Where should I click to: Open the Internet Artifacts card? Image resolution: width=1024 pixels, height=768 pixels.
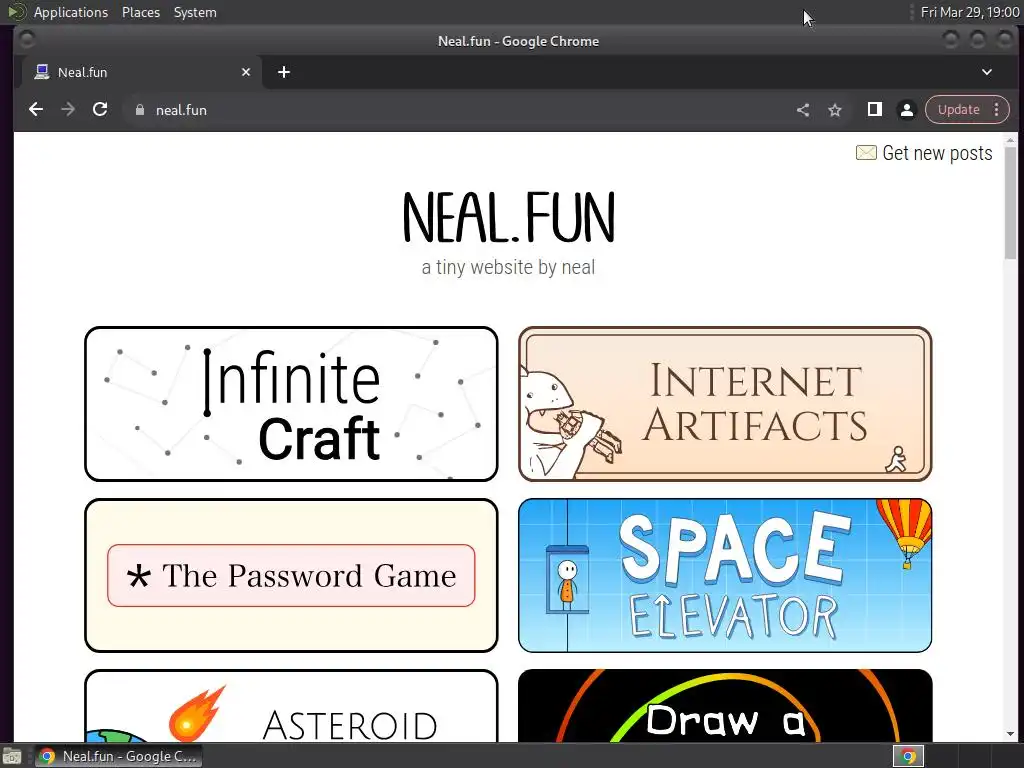tap(725, 404)
